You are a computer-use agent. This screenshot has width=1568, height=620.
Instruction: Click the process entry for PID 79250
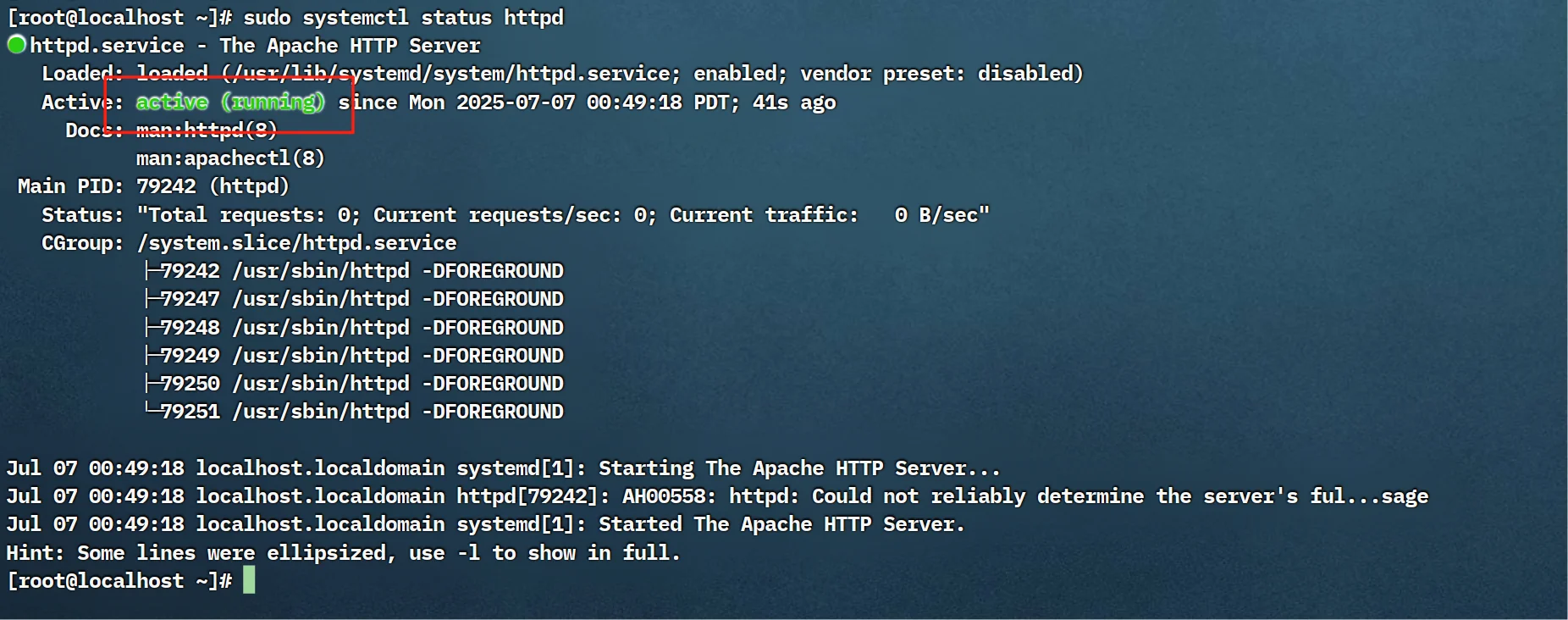click(354, 384)
